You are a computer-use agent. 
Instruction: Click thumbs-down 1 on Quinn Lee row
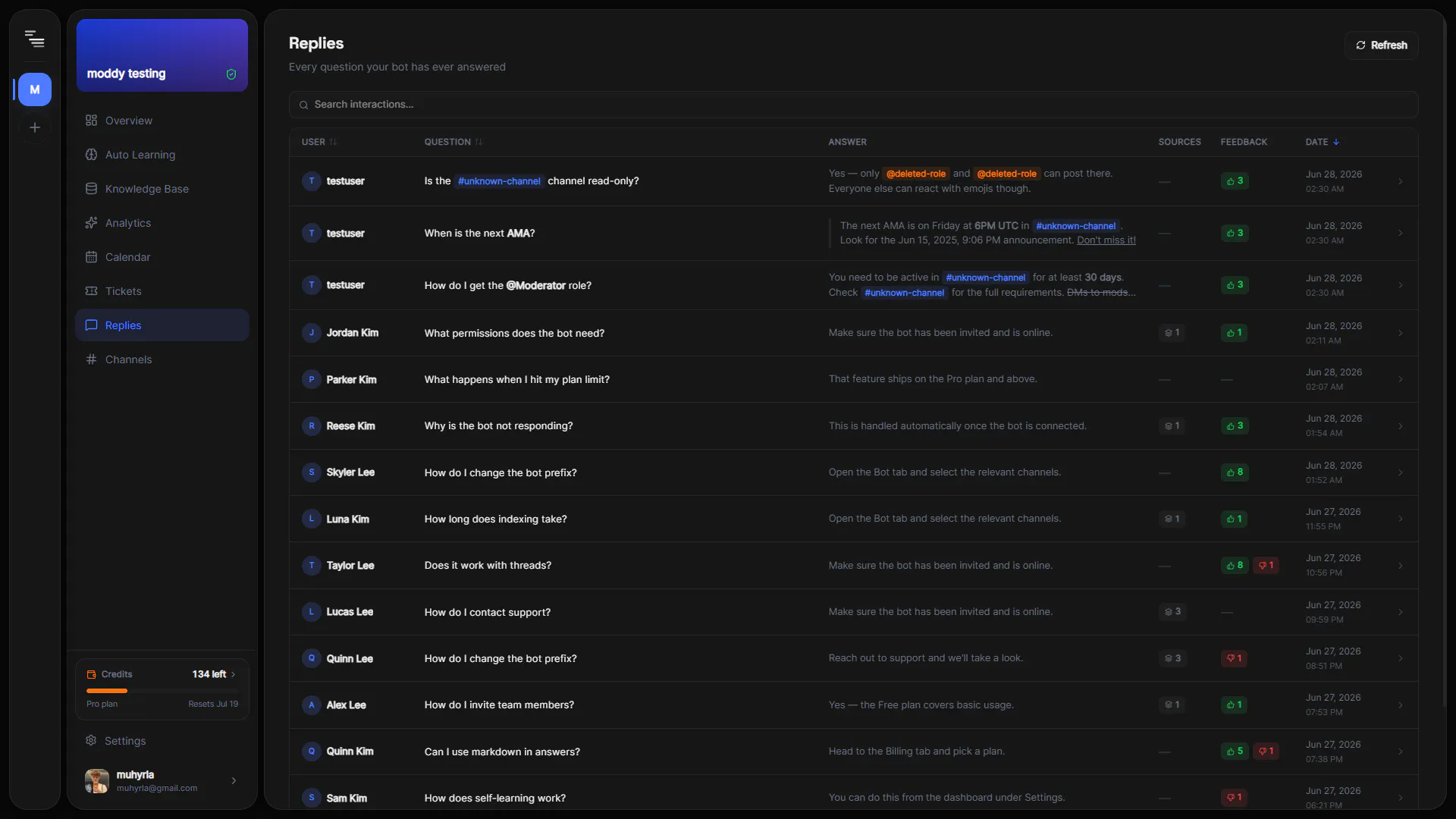[x=1234, y=658]
